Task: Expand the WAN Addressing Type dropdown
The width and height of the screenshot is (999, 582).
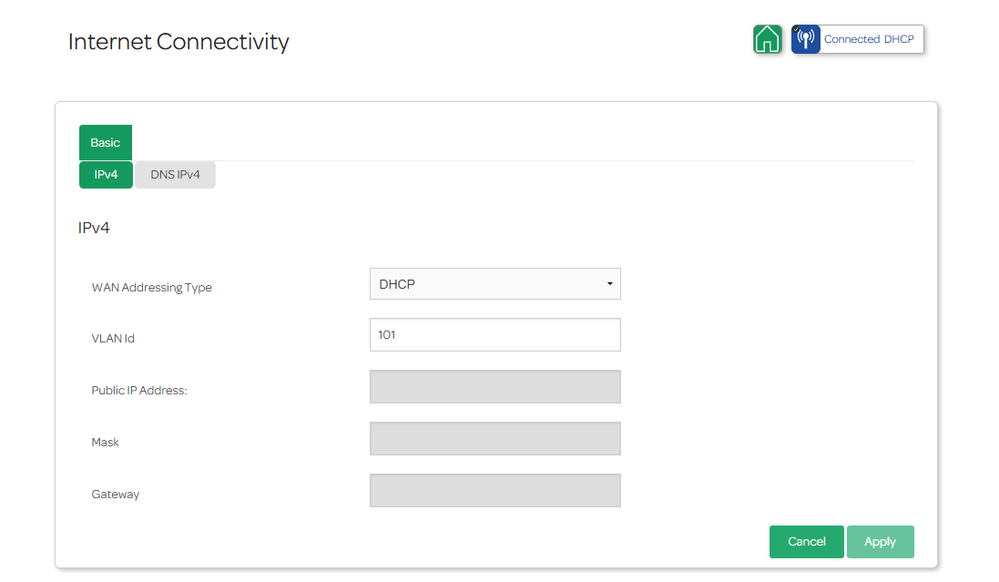Action: click(x=495, y=284)
